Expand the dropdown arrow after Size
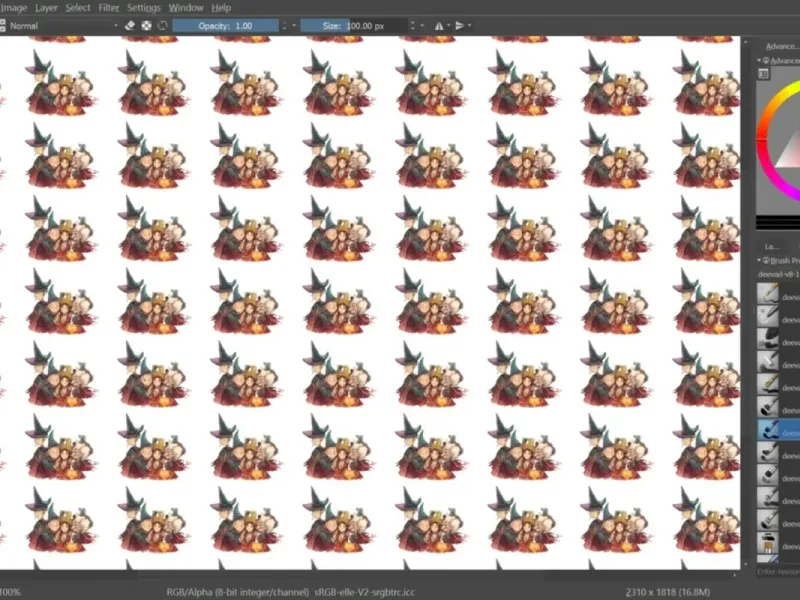This screenshot has height=600, width=800. click(x=422, y=26)
